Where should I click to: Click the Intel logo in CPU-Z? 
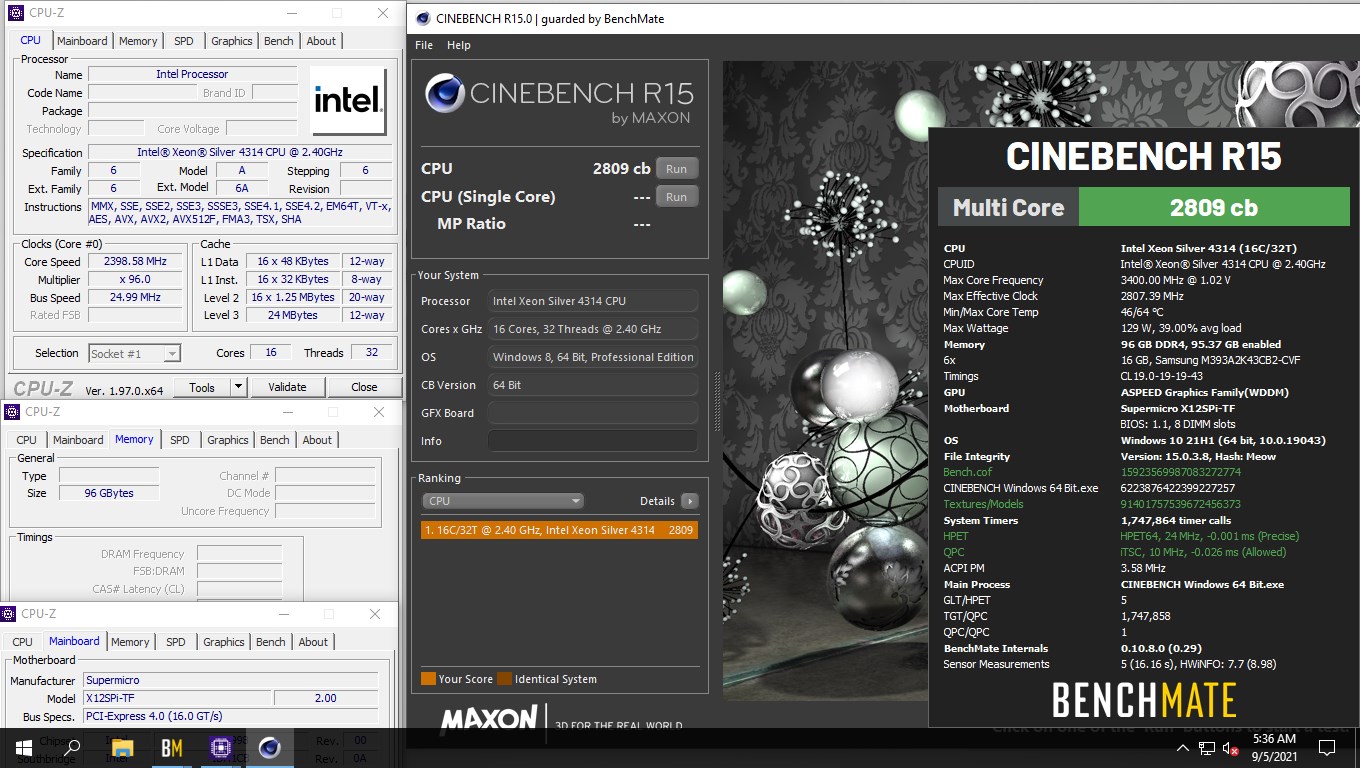coord(348,100)
